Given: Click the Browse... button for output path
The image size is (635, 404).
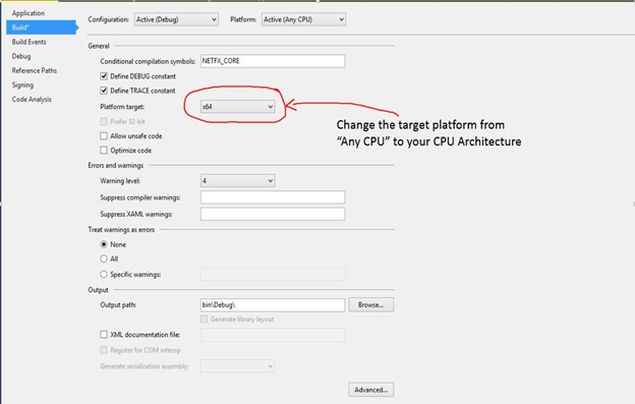Looking at the screenshot, I should click(x=371, y=305).
